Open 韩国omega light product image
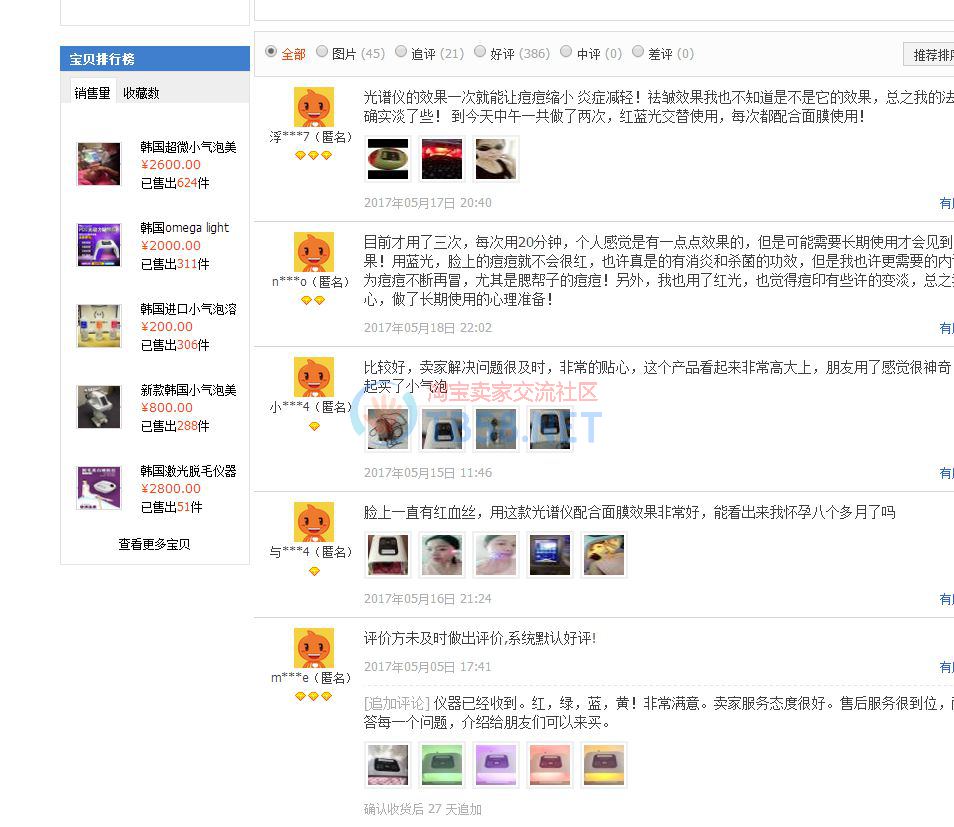The image size is (954, 827). coord(99,245)
